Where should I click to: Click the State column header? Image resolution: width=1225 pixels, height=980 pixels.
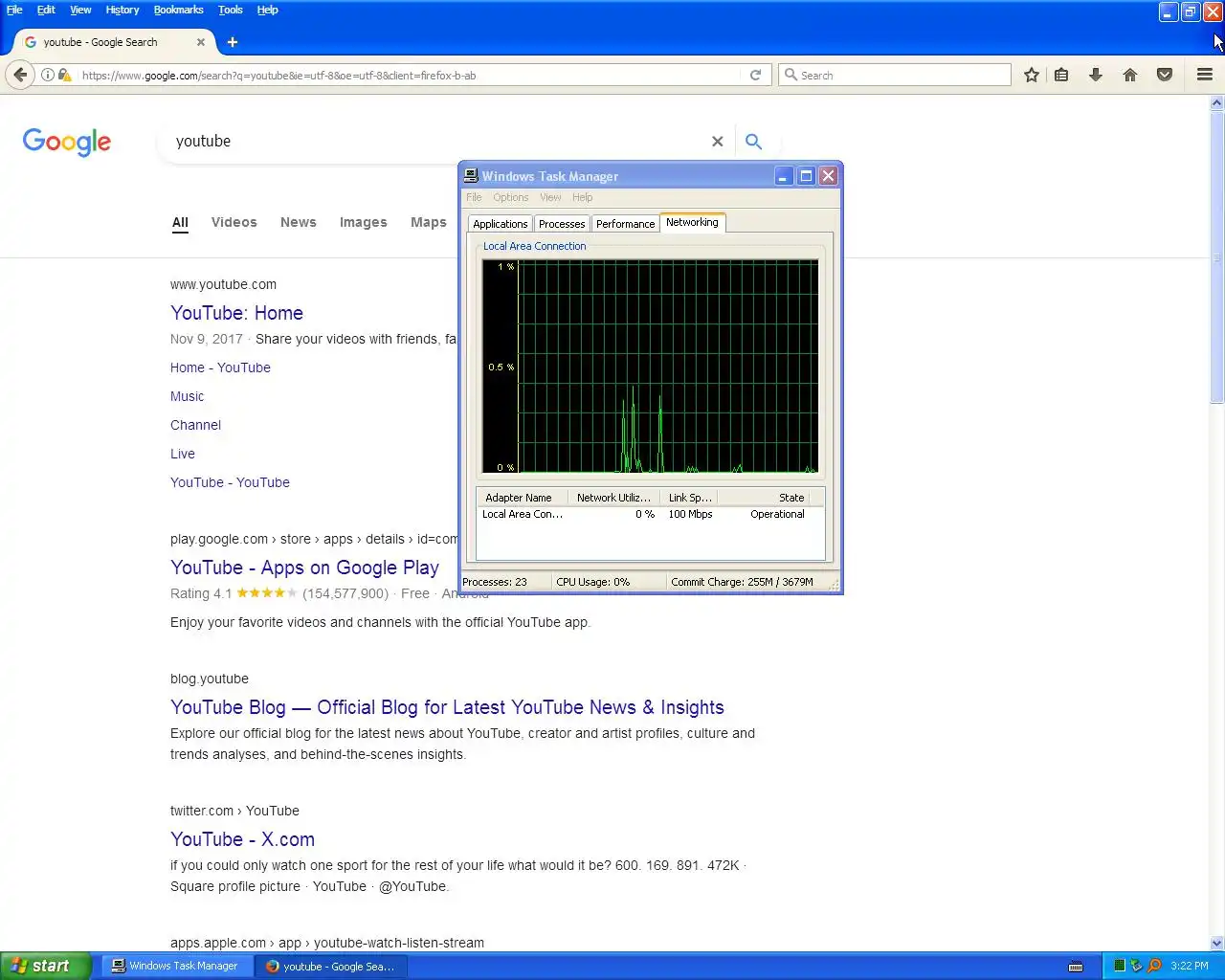click(x=763, y=498)
